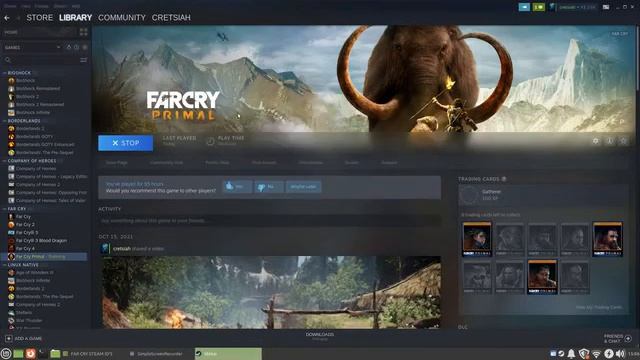Screen dimensions: 640x360
Task: Click the cretsiah avatar in the activity feed
Action: [105, 248]
